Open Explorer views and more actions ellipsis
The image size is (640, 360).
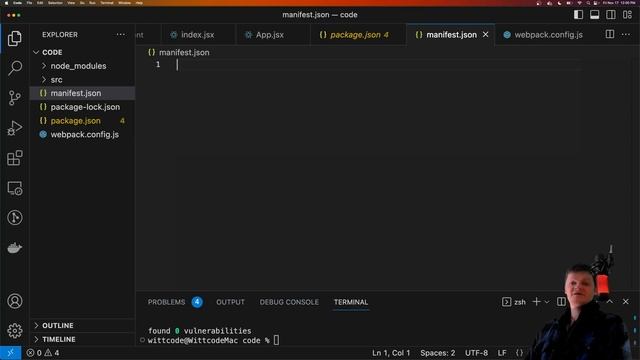(121, 35)
